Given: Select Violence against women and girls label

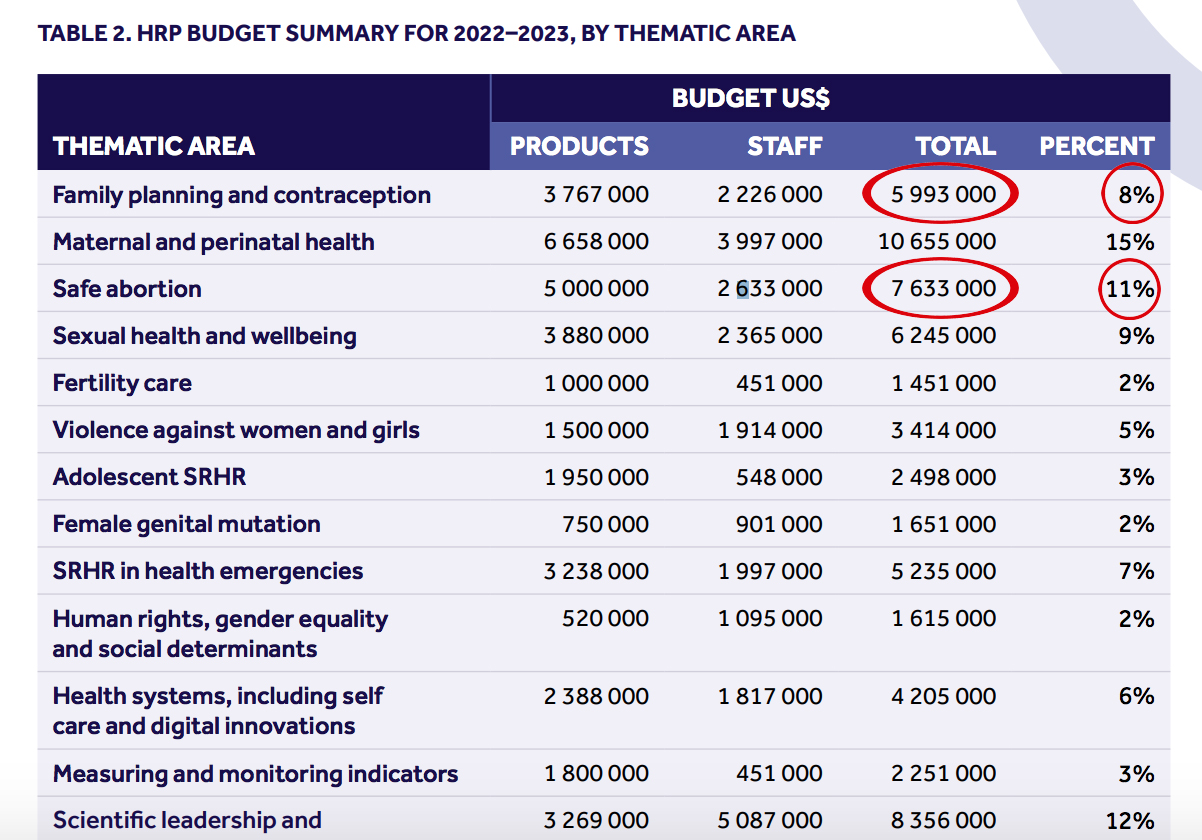Looking at the screenshot, I should click(236, 430).
